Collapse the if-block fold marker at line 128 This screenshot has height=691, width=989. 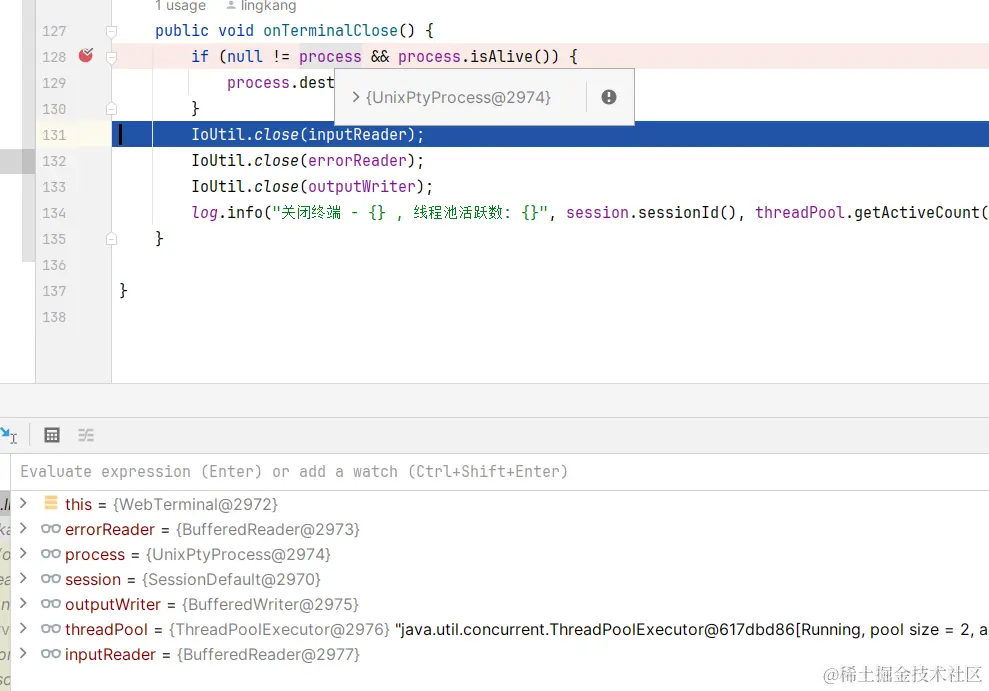(111, 57)
